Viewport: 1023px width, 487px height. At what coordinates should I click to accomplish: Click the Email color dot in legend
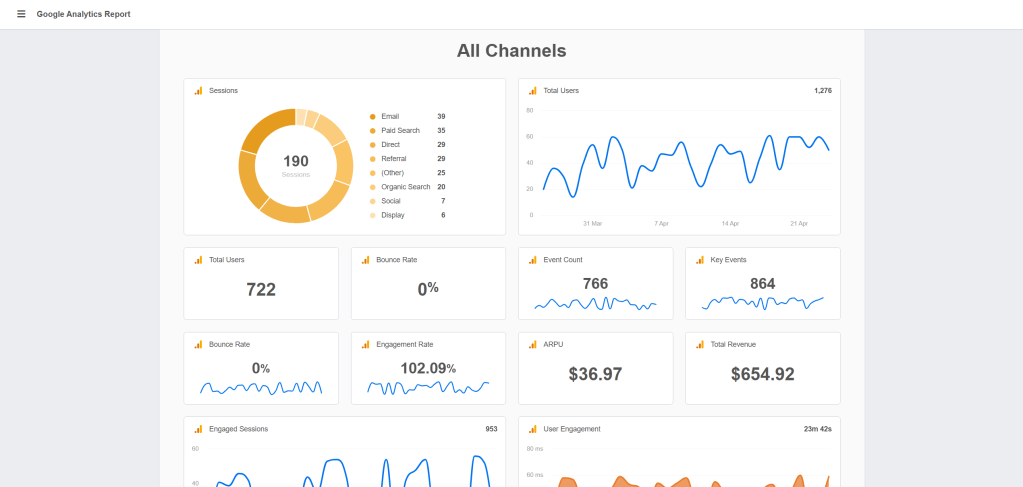coord(373,116)
